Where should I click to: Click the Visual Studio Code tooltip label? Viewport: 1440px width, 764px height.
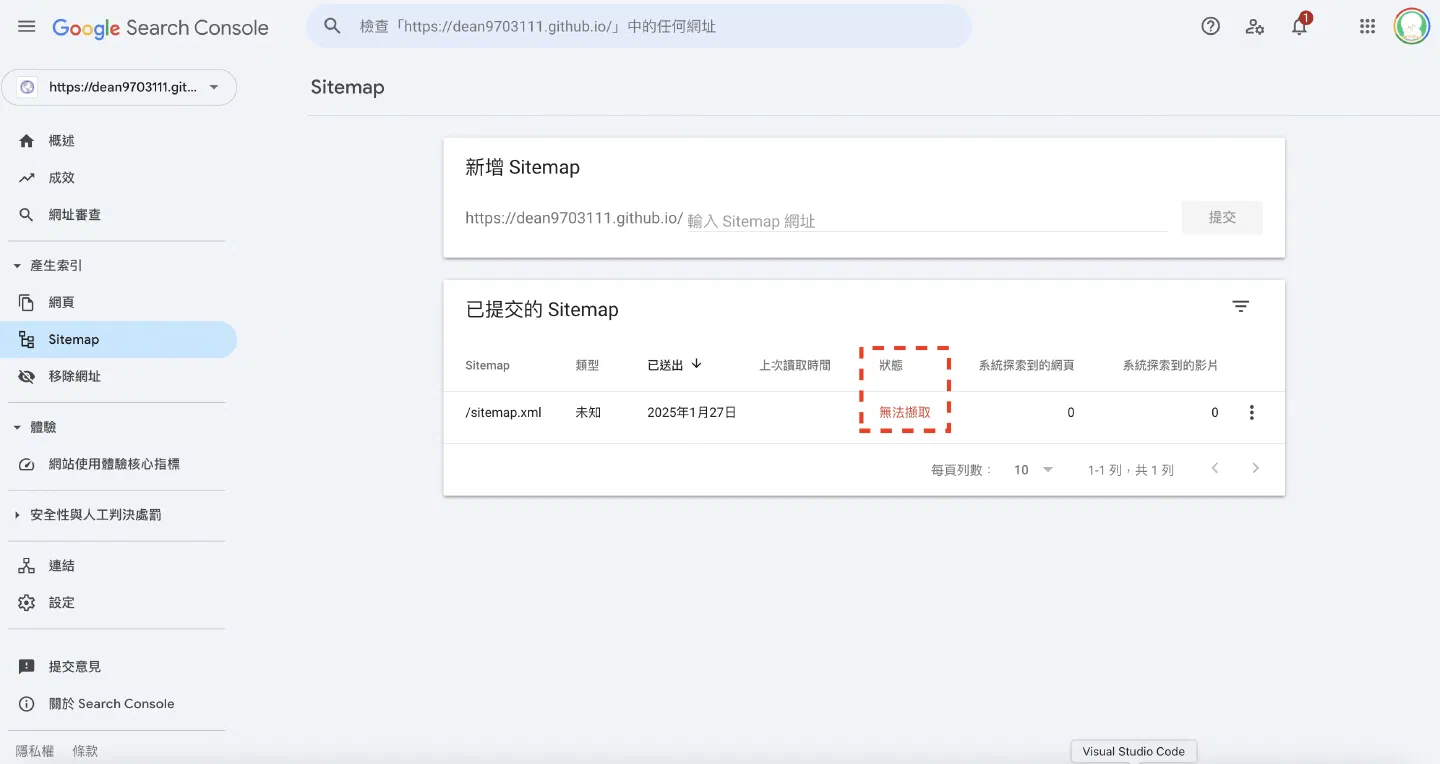click(x=1133, y=751)
